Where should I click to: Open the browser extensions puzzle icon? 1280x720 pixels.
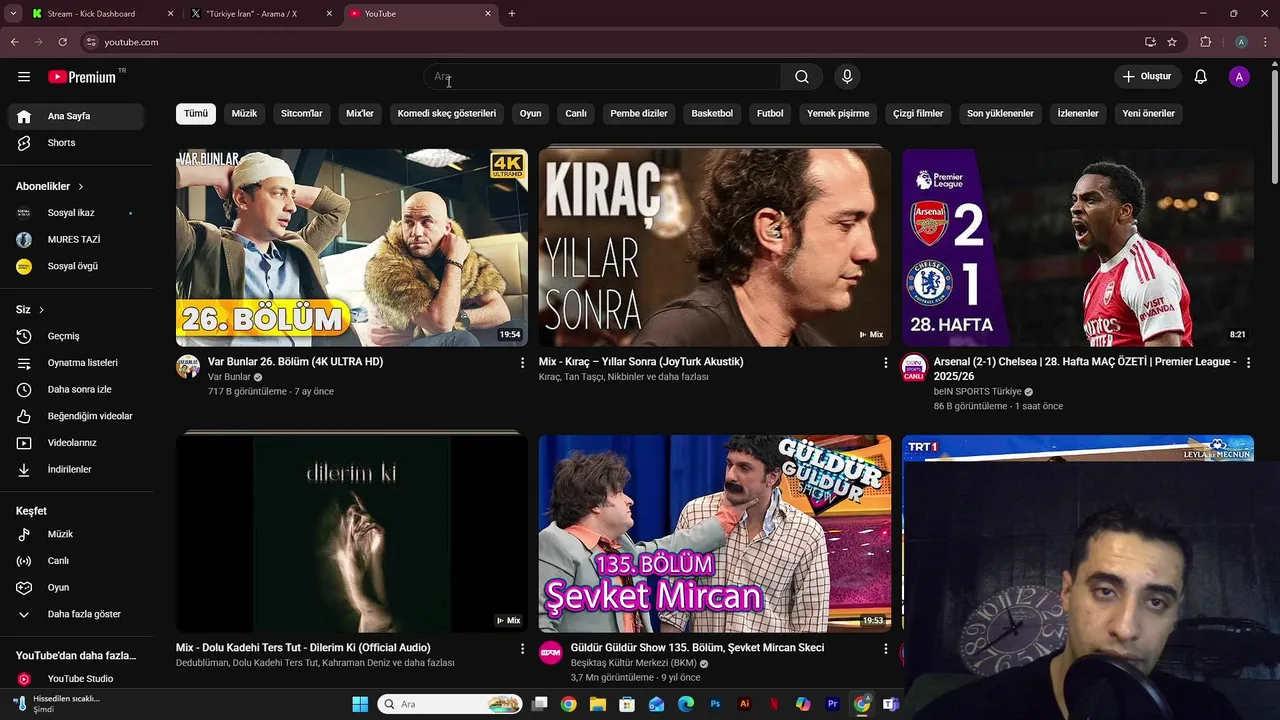pyautogui.click(x=1205, y=42)
